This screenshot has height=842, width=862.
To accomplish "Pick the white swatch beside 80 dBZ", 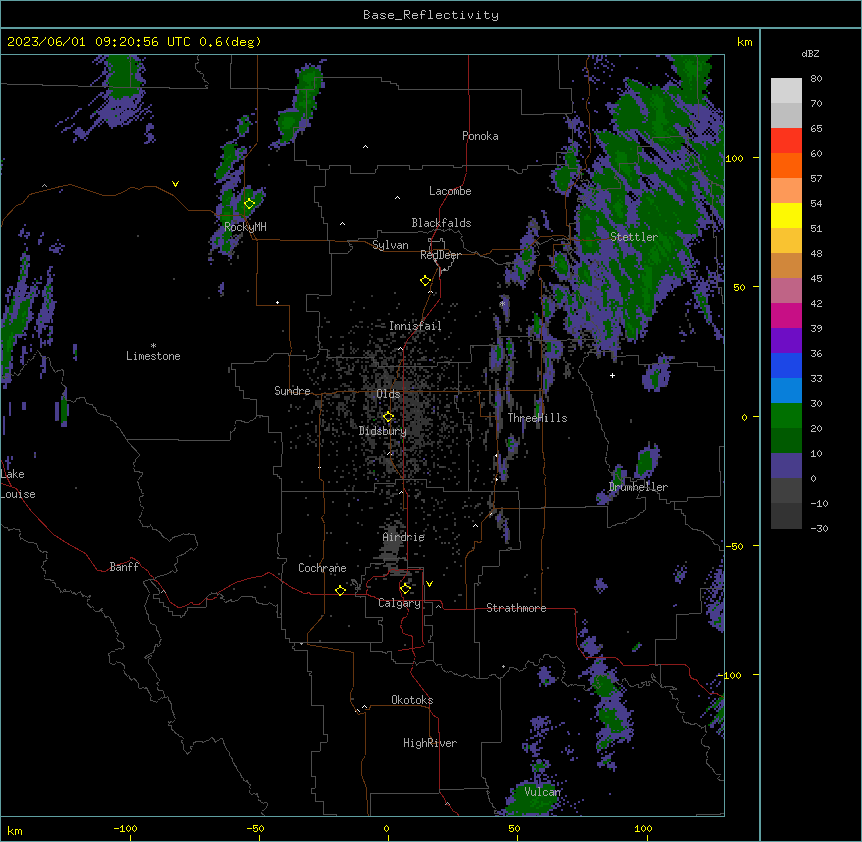I will pos(786,91).
